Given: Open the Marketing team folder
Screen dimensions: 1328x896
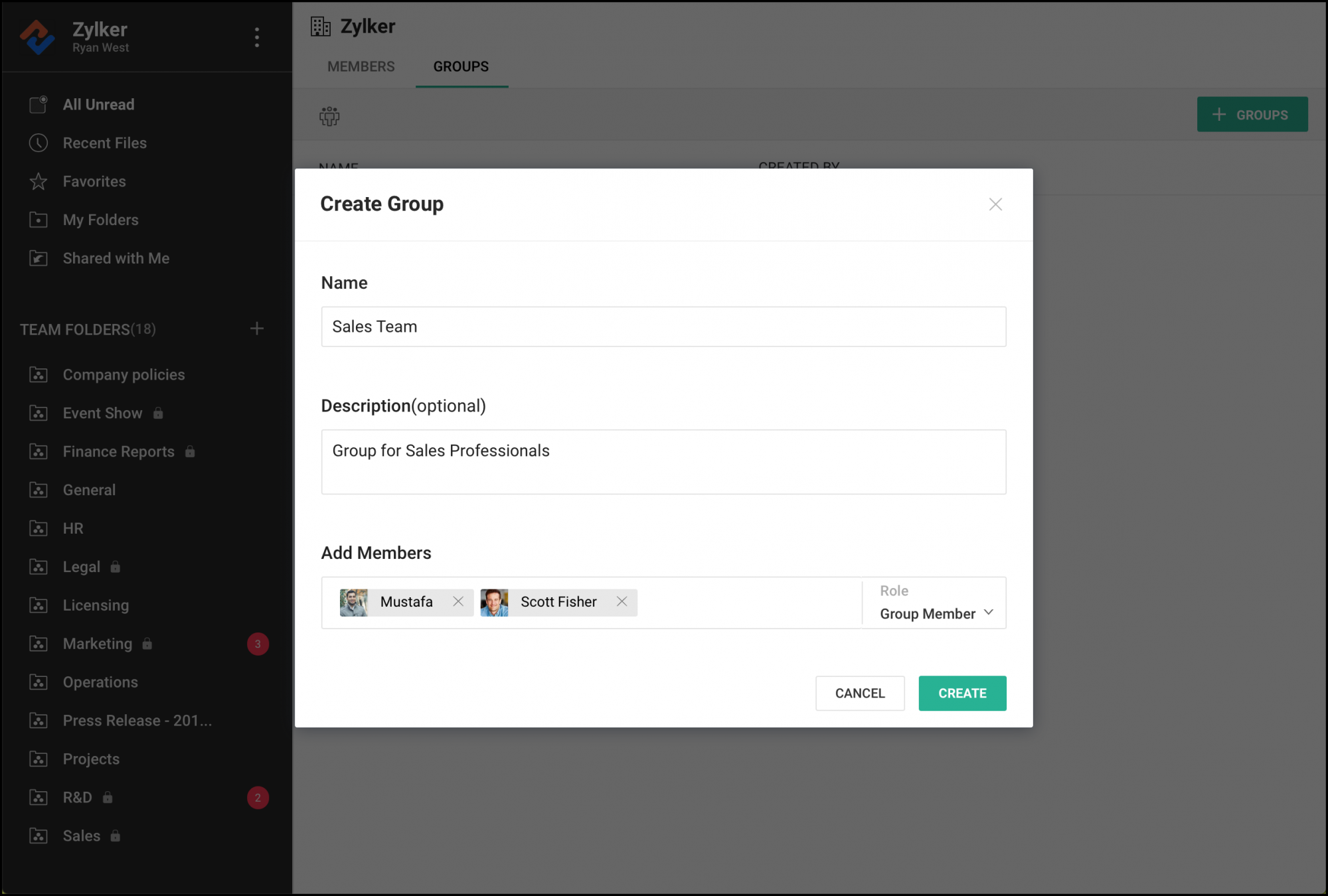Looking at the screenshot, I should click(97, 643).
